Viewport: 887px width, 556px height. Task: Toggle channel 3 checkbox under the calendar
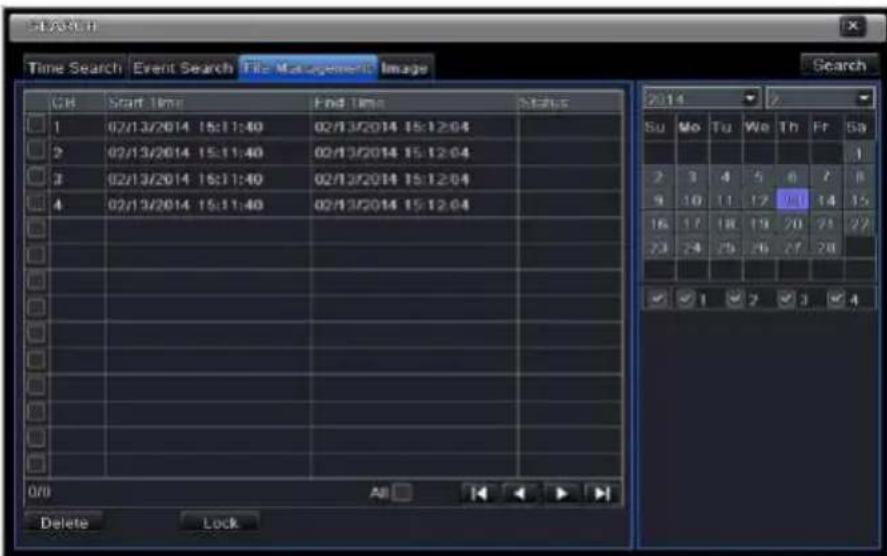(x=786, y=298)
